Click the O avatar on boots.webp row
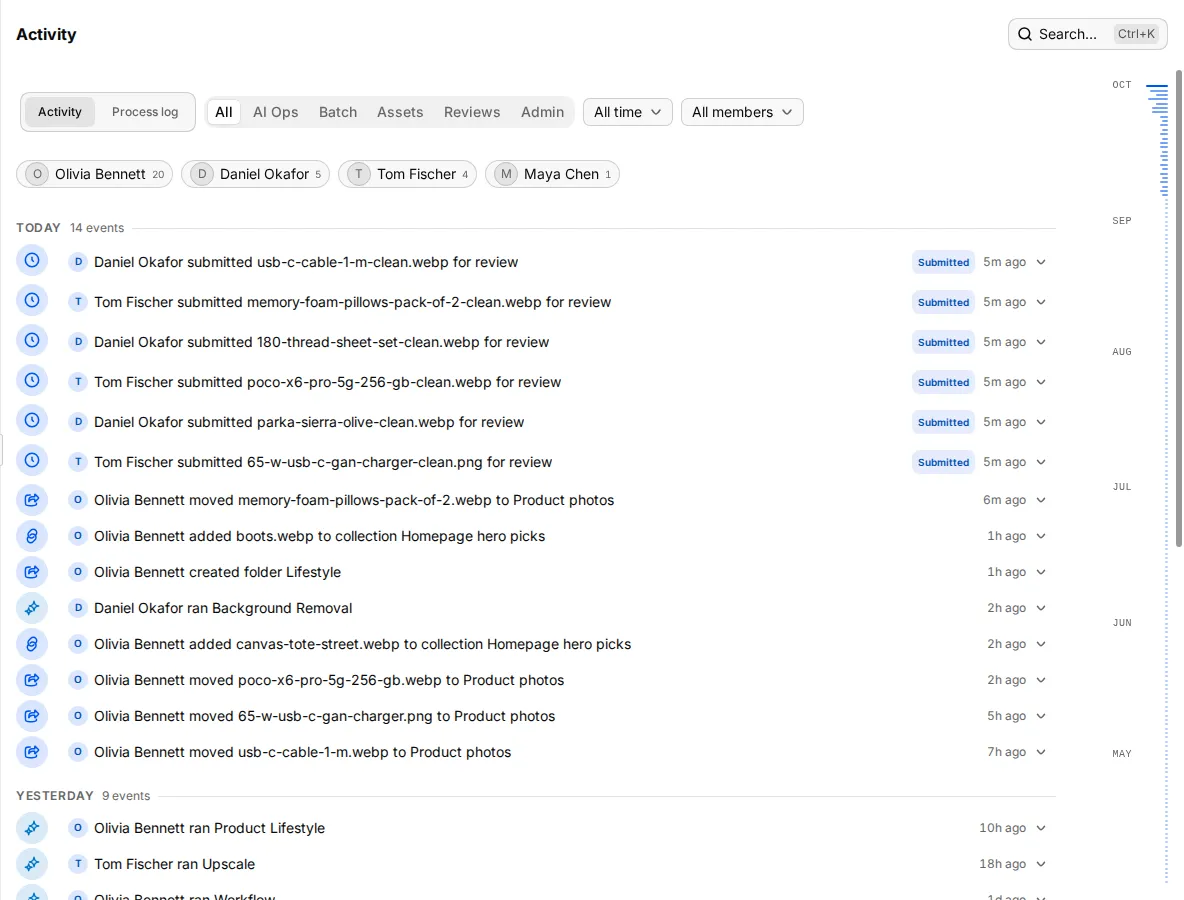 pyautogui.click(x=78, y=536)
